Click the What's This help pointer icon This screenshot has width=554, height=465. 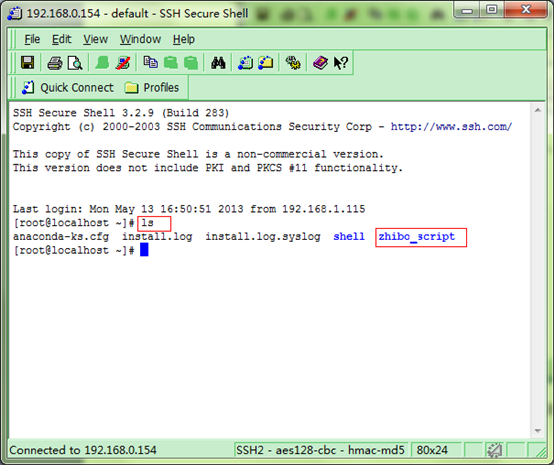coord(341,63)
